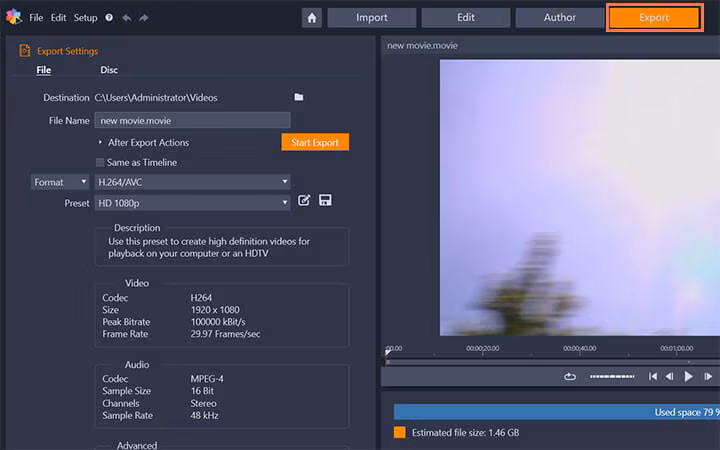Open the HD 1080p preset dropdown
Screen dimensions: 720x450
(x=192, y=202)
